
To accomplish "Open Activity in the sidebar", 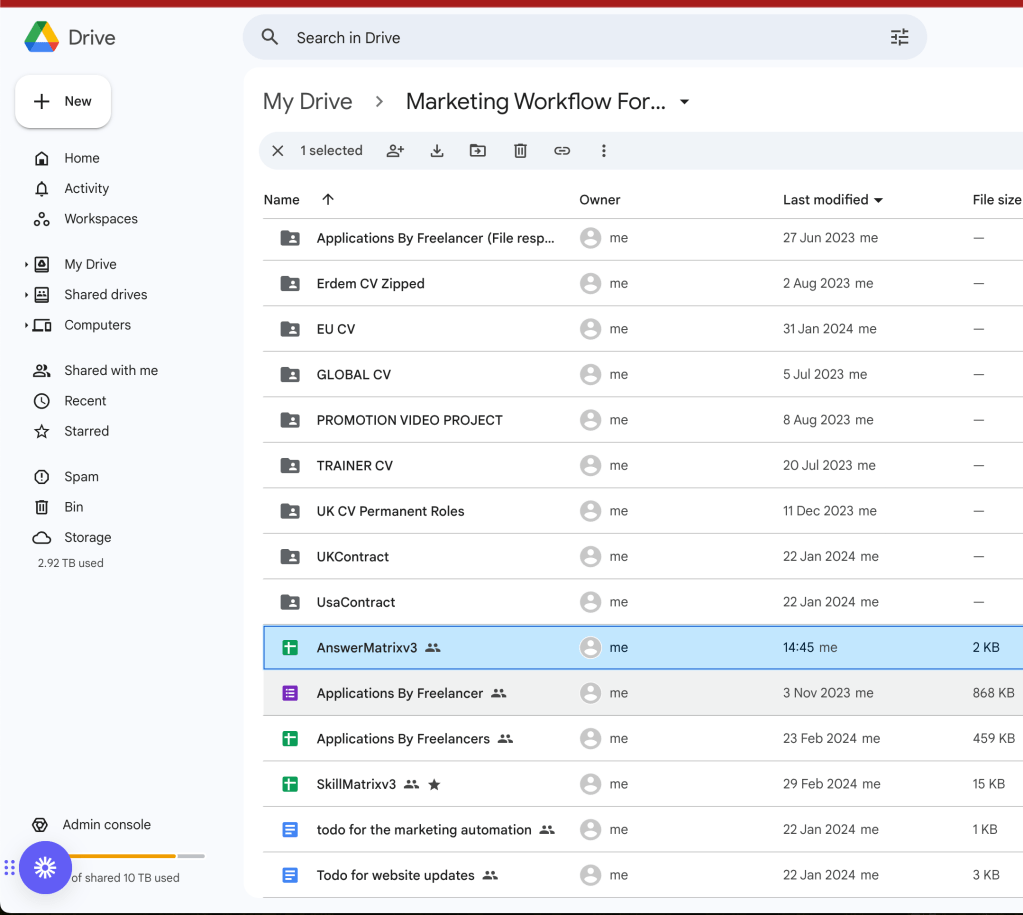I will coord(86,189).
